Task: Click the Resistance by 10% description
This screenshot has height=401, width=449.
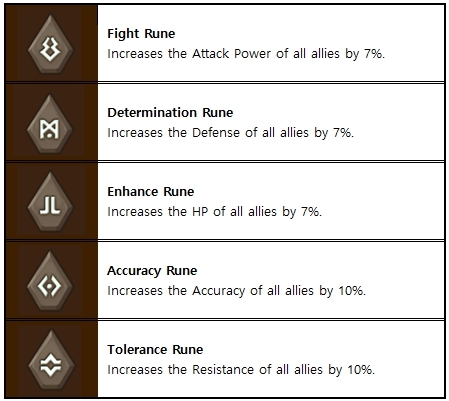Action: [x=241, y=370]
